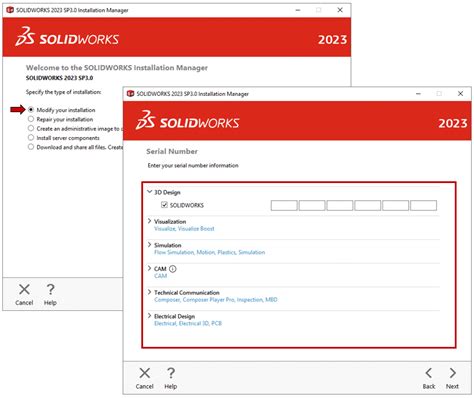The width and height of the screenshot is (474, 398).
Task: Expand the Visualization section
Action: [x=149, y=221]
